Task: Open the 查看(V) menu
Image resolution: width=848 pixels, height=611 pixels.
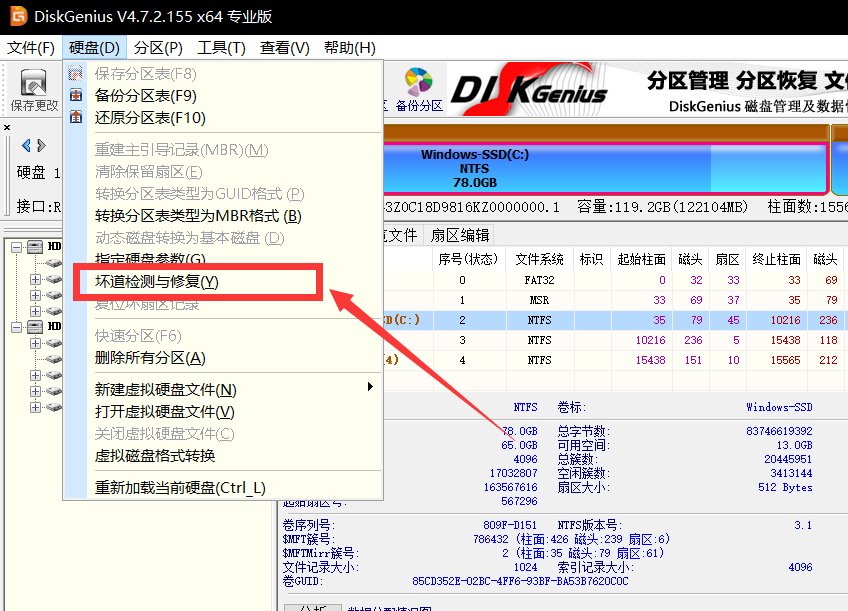Action: pos(283,46)
